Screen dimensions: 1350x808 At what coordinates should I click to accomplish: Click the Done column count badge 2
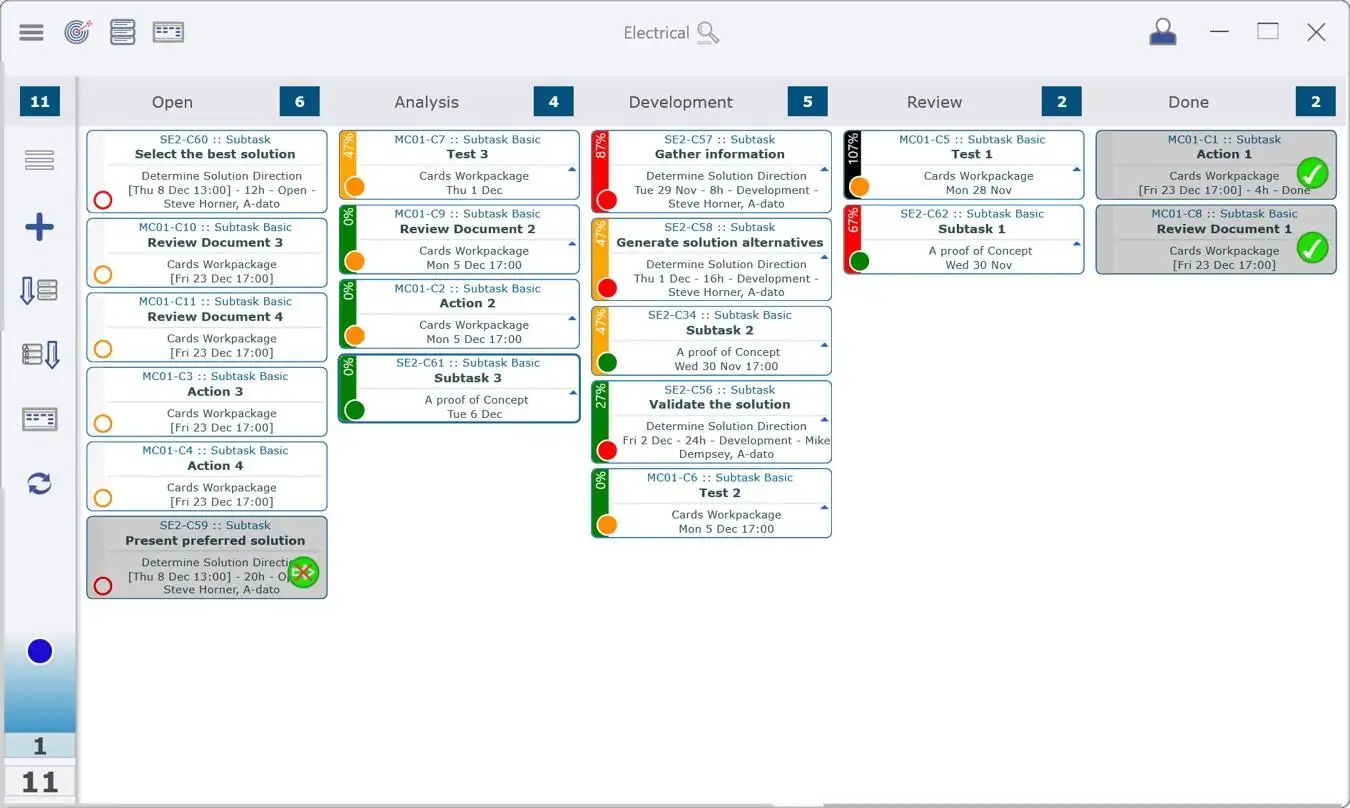tap(1315, 102)
